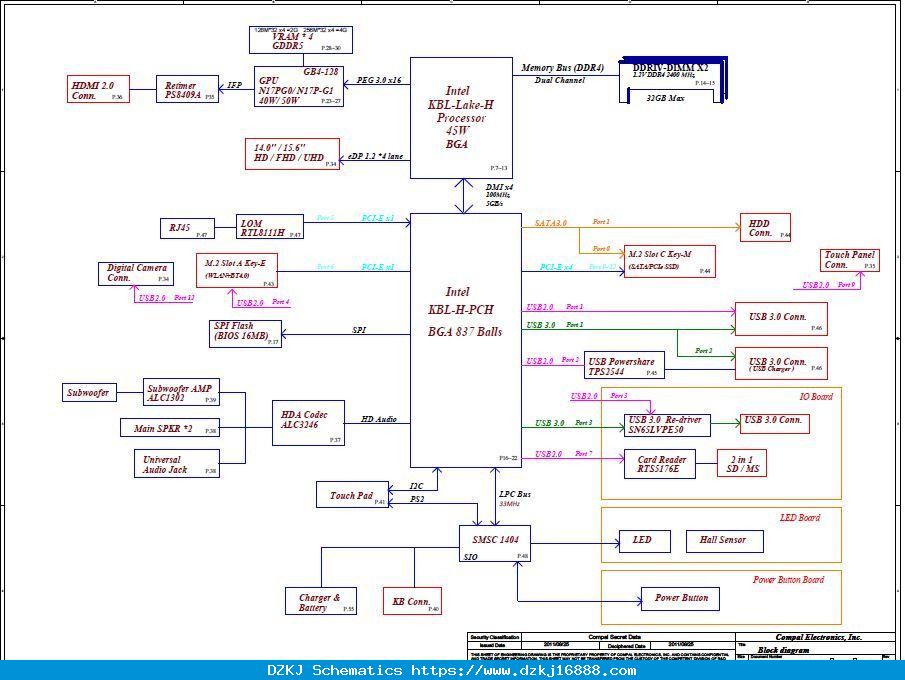Select the RJ45 block
The width and height of the screenshot is (905, 680).
[187, 228]
